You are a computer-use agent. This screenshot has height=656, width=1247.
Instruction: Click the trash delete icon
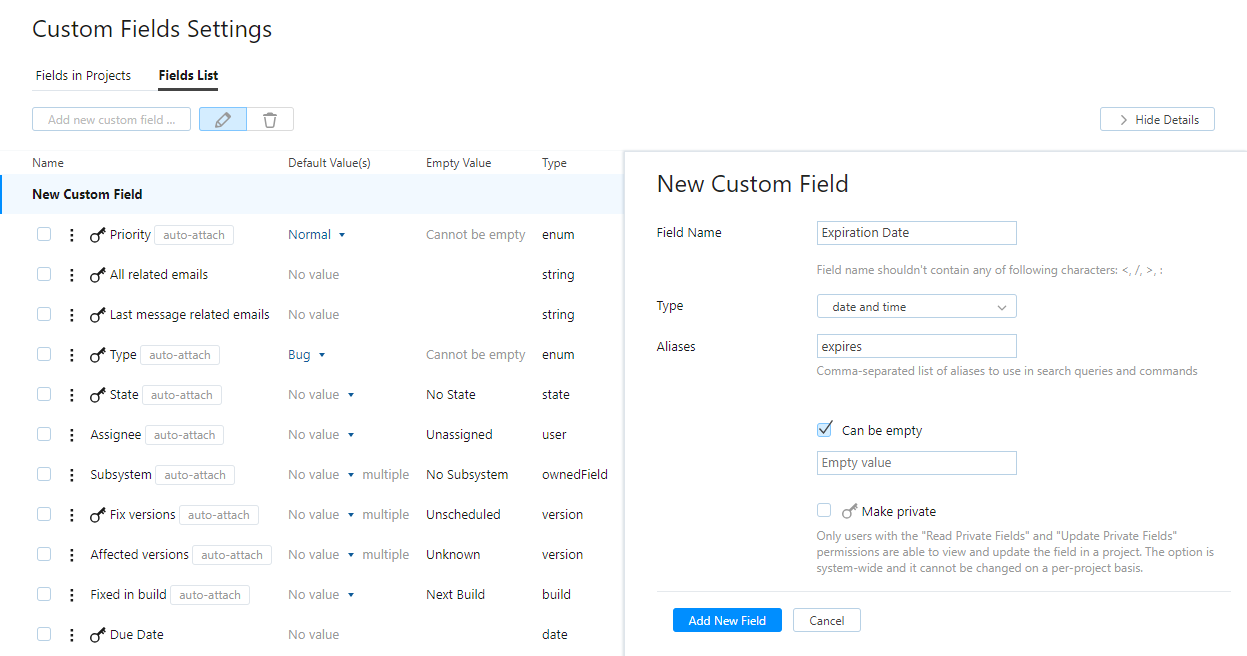pyautogui.click(x=270, y=120)
